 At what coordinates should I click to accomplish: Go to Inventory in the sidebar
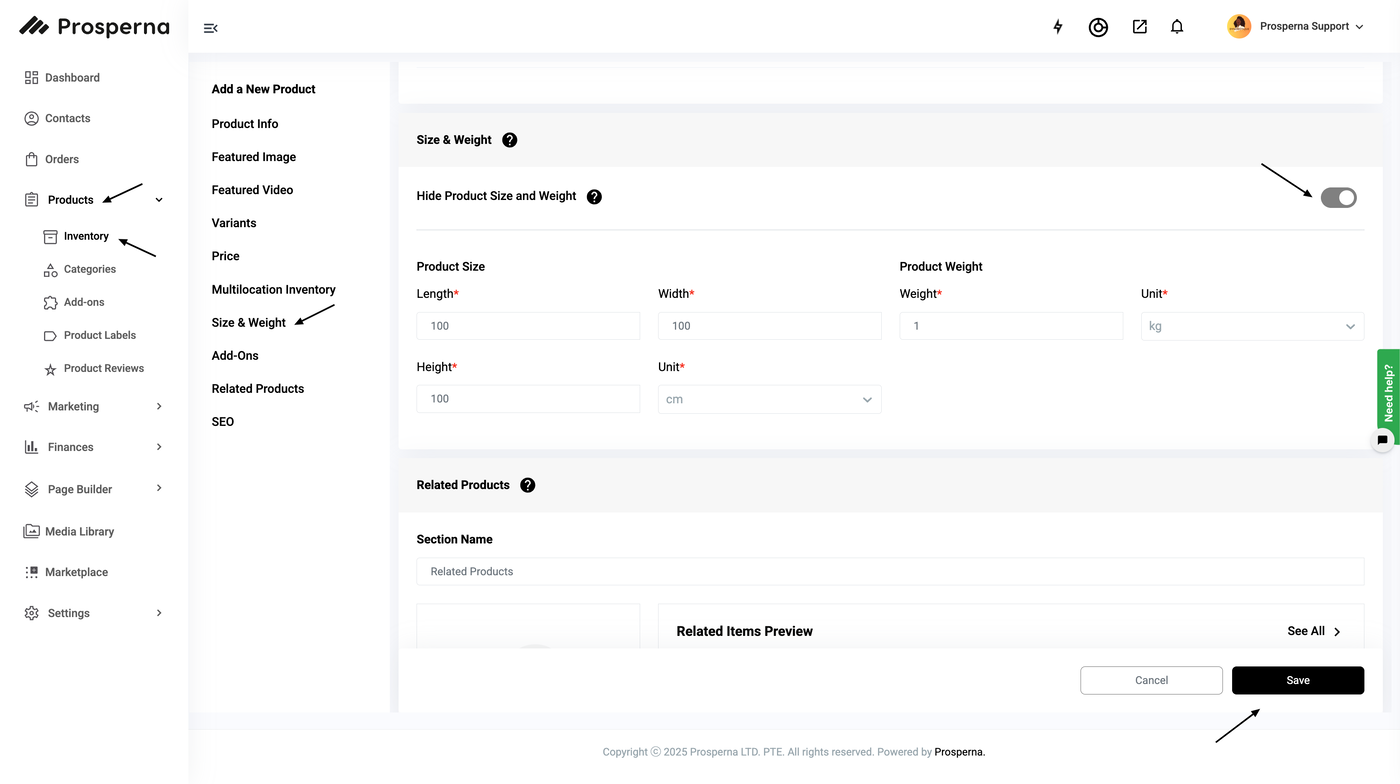(86, 236)
